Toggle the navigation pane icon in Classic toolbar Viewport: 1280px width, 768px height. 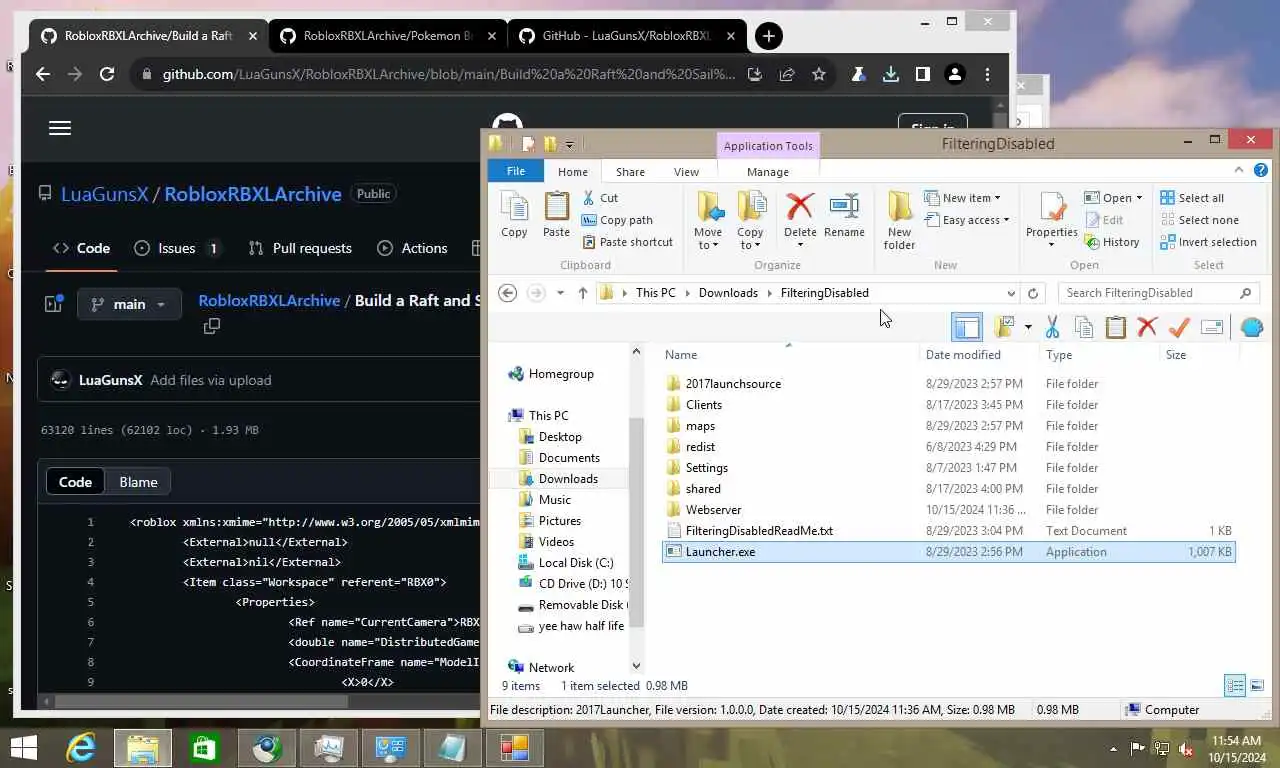tap(966, 327)
